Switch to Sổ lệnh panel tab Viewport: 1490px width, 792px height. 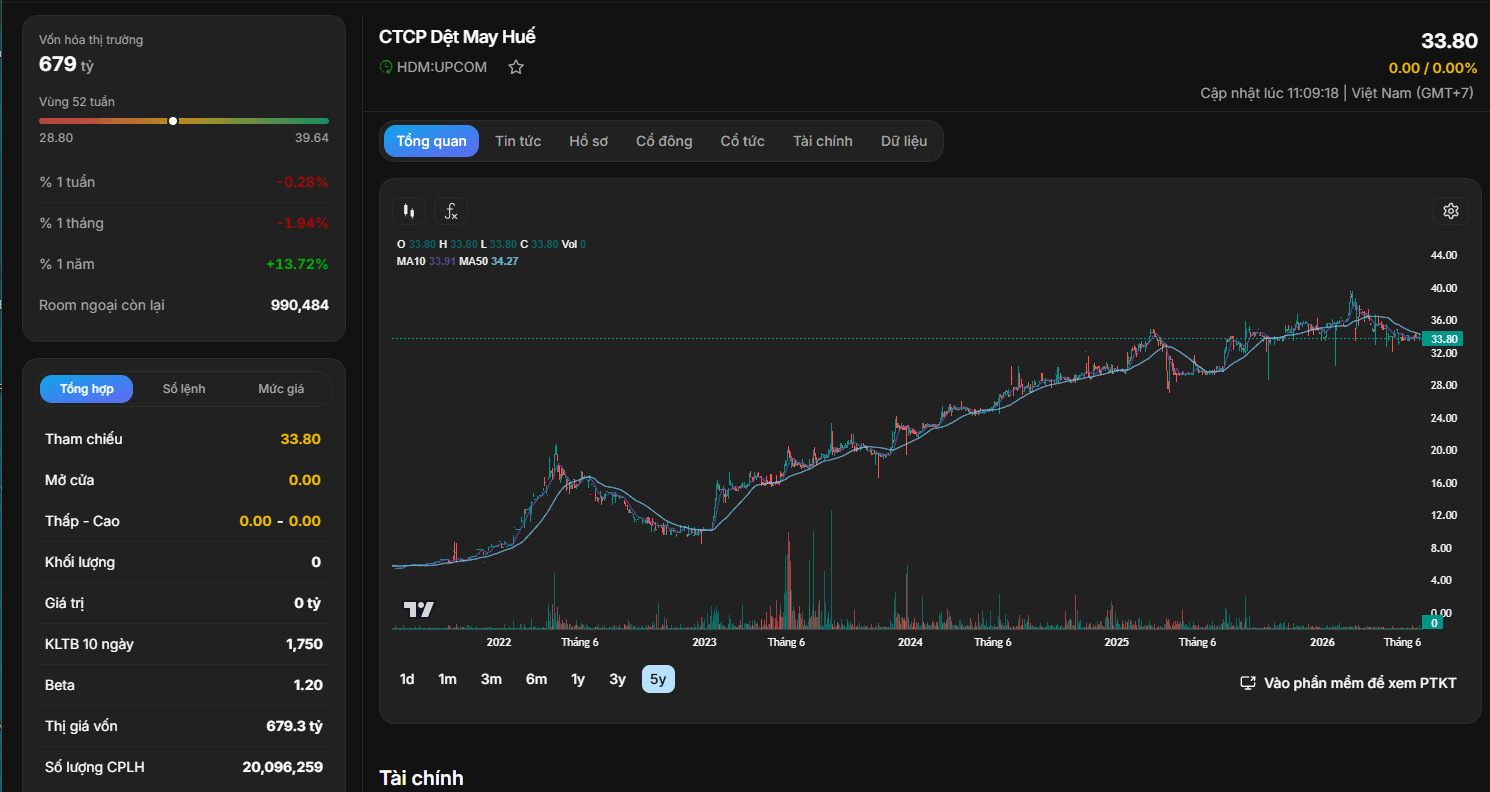(184, 389)
